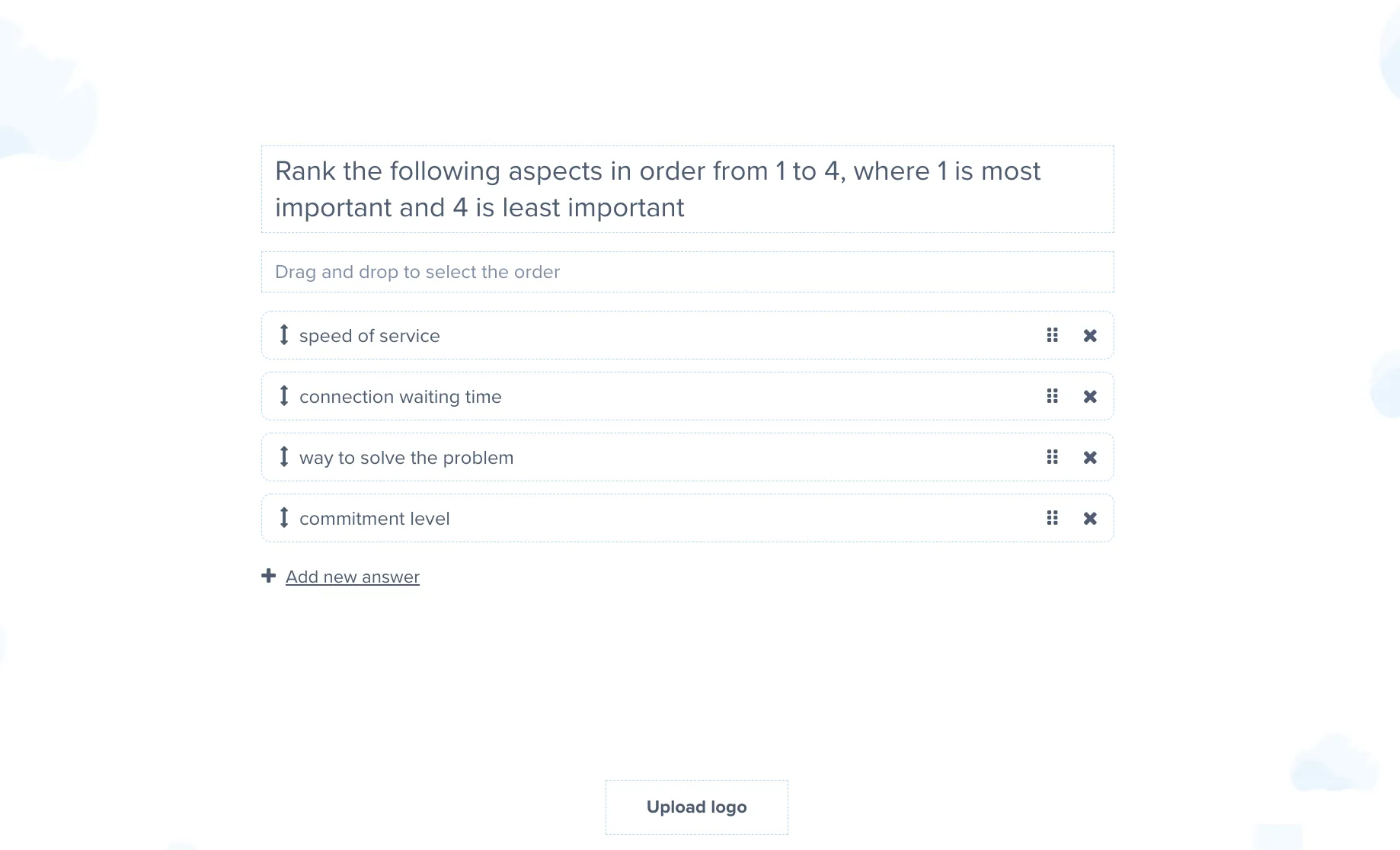This screenshot has width=1400, height=850.
Task: Click the reorder arrow beside commitment level
Action: tap(283, 518)
